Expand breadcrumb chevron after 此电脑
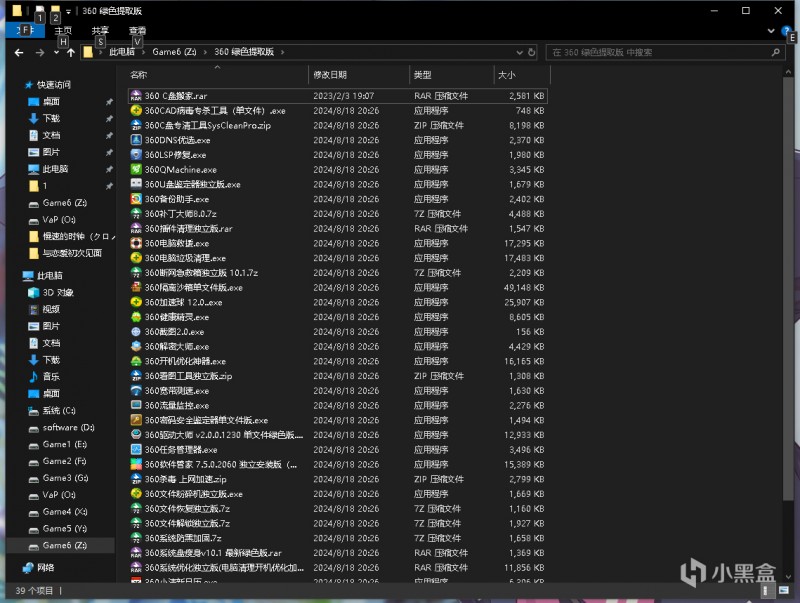Viewport: 800px width, 603px height. pyautogui.click(x=143, y=52)
